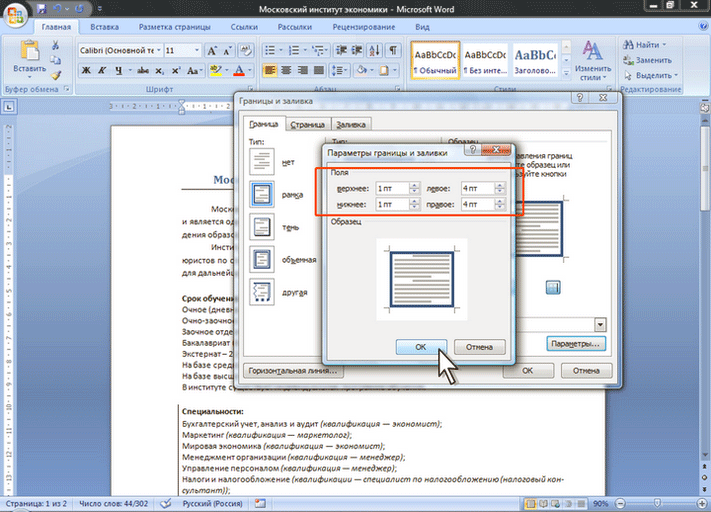Image resolution: width=711 pixels, height=512 pixels.
Task: Click the Copy icon in clipboard group
Action: (x=55, y=60)
